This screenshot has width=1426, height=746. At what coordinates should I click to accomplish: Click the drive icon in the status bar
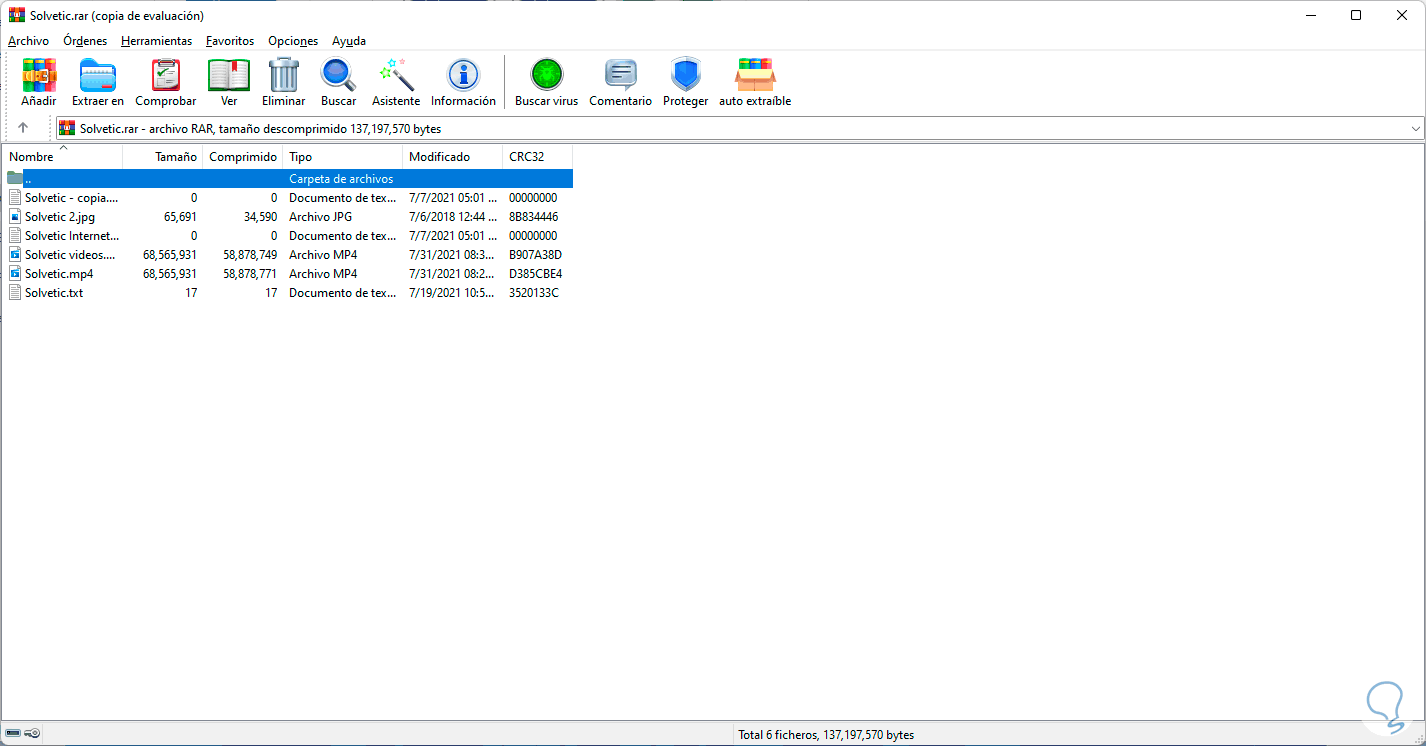point(13,734)
